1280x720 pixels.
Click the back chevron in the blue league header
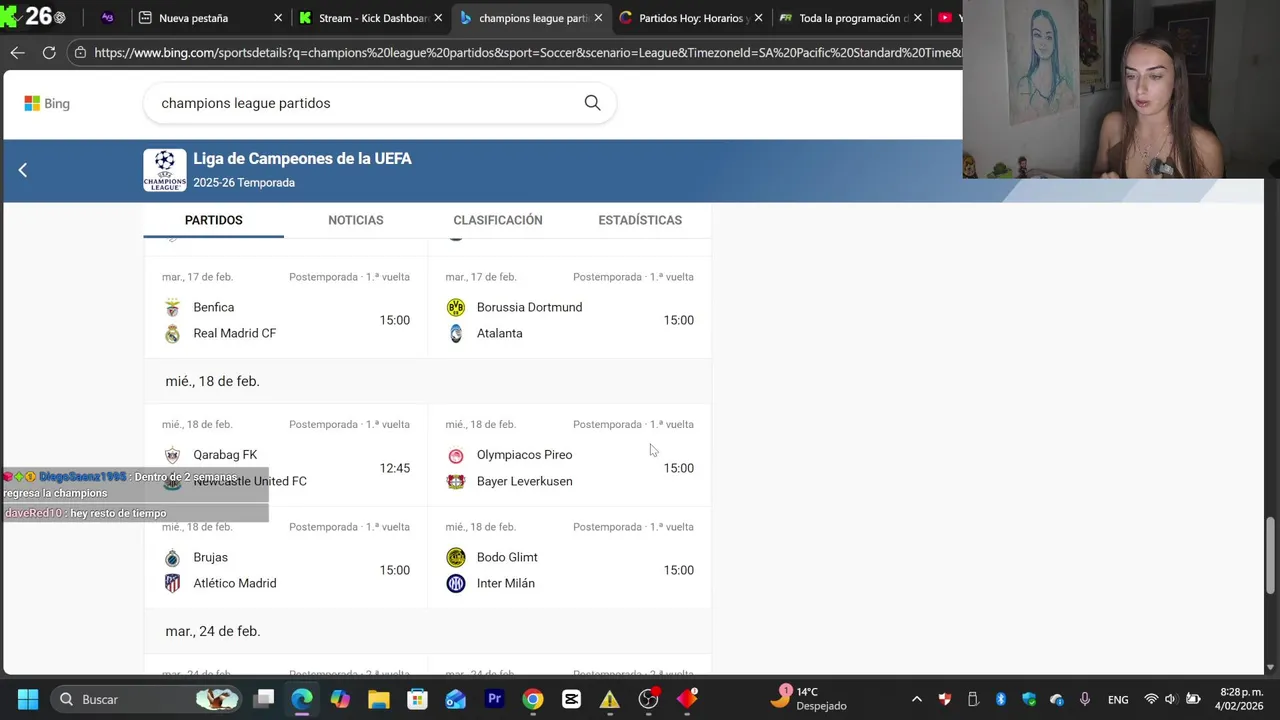[x=22, y=170]
